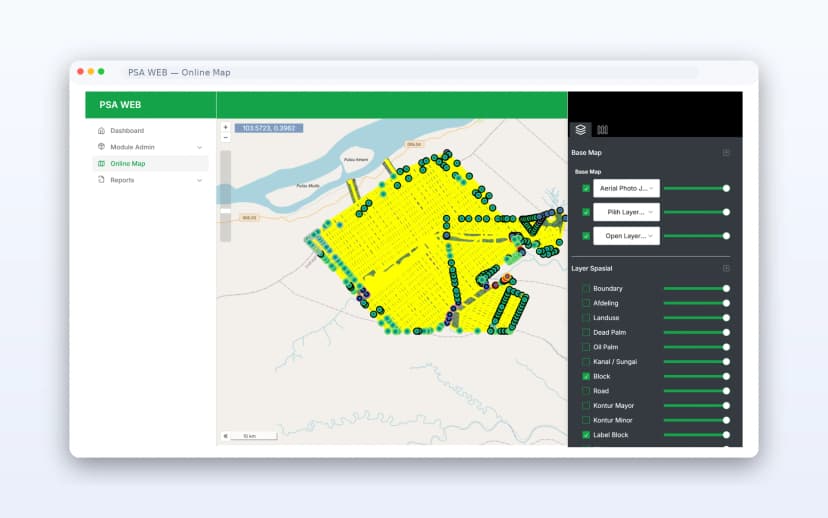Screen dimensions: 828x518
Task: Enable the Landuse layer checkbox
Action: click(586, 318)
